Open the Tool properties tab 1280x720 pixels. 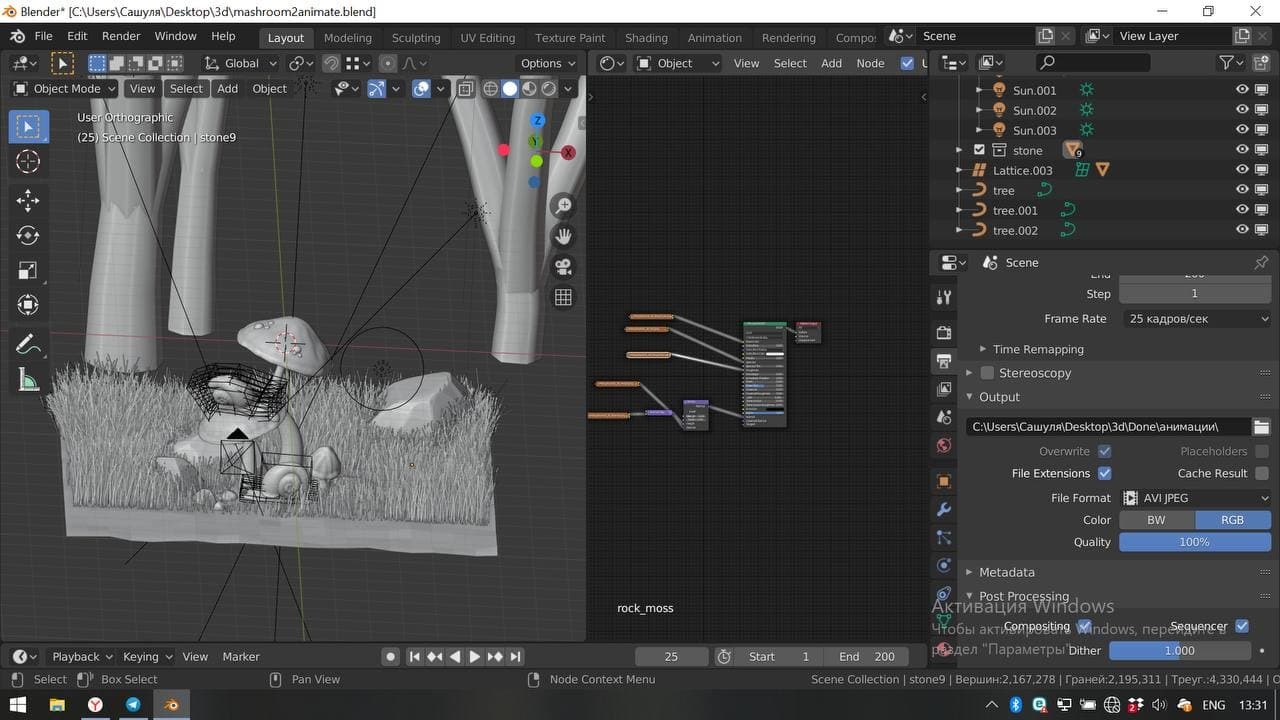click(x=944, y=297)
